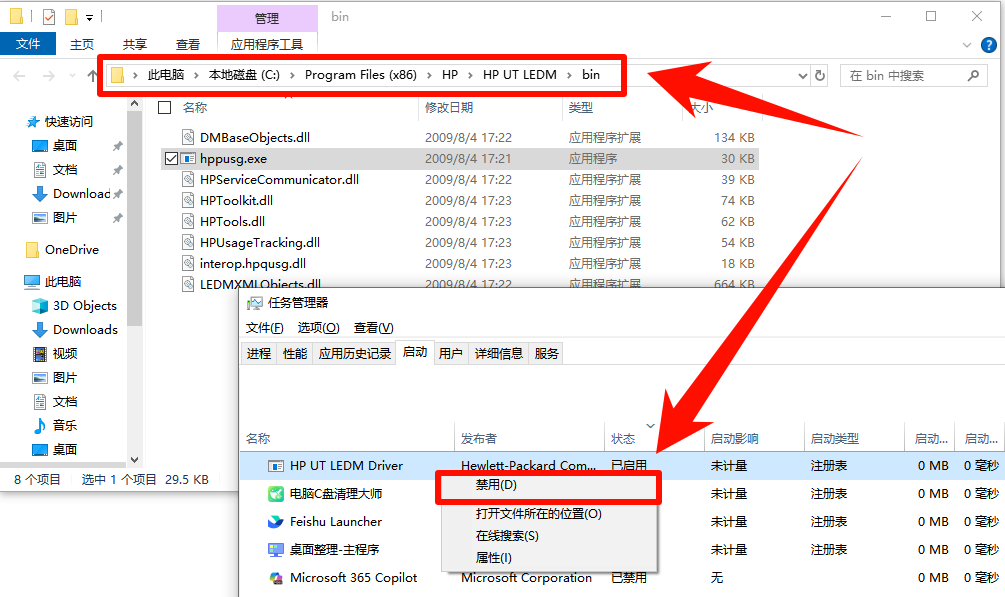Select the interop.hpqusg.dll file
Screen dimensions: 1005x597
pyautogui.click(x=253, y=264)
